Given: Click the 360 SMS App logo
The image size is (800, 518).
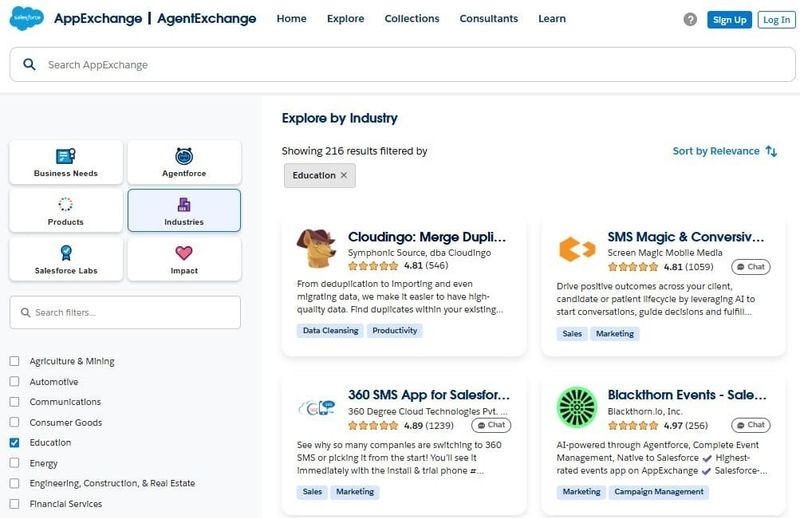Looking at the screenshot, I should (317, 408).
